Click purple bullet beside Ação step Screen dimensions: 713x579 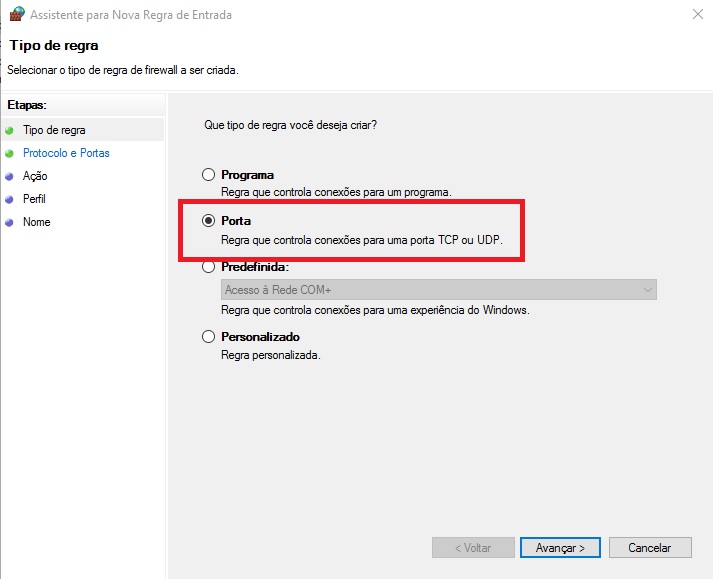click(9, 176)
